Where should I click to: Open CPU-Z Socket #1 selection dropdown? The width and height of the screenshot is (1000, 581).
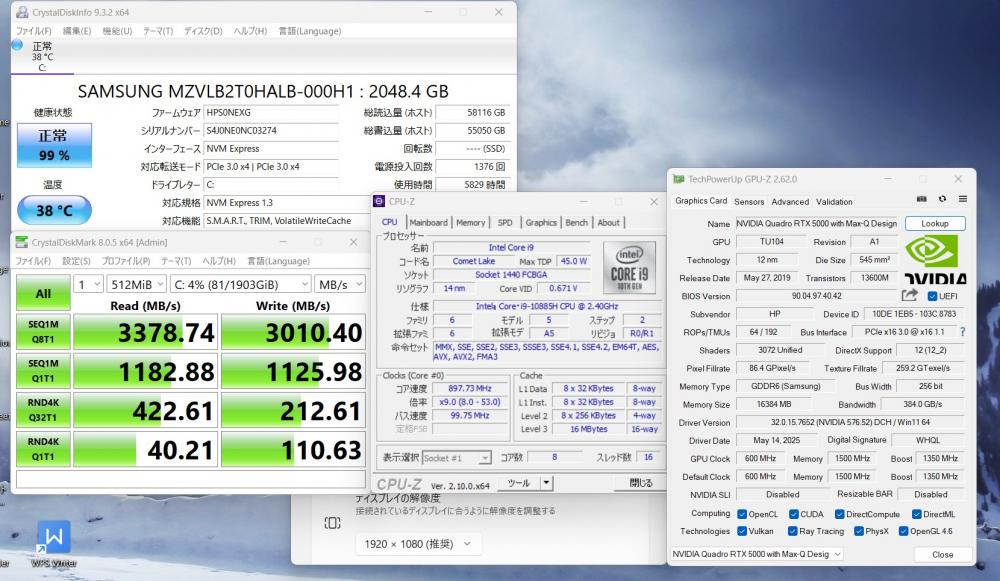455,458
